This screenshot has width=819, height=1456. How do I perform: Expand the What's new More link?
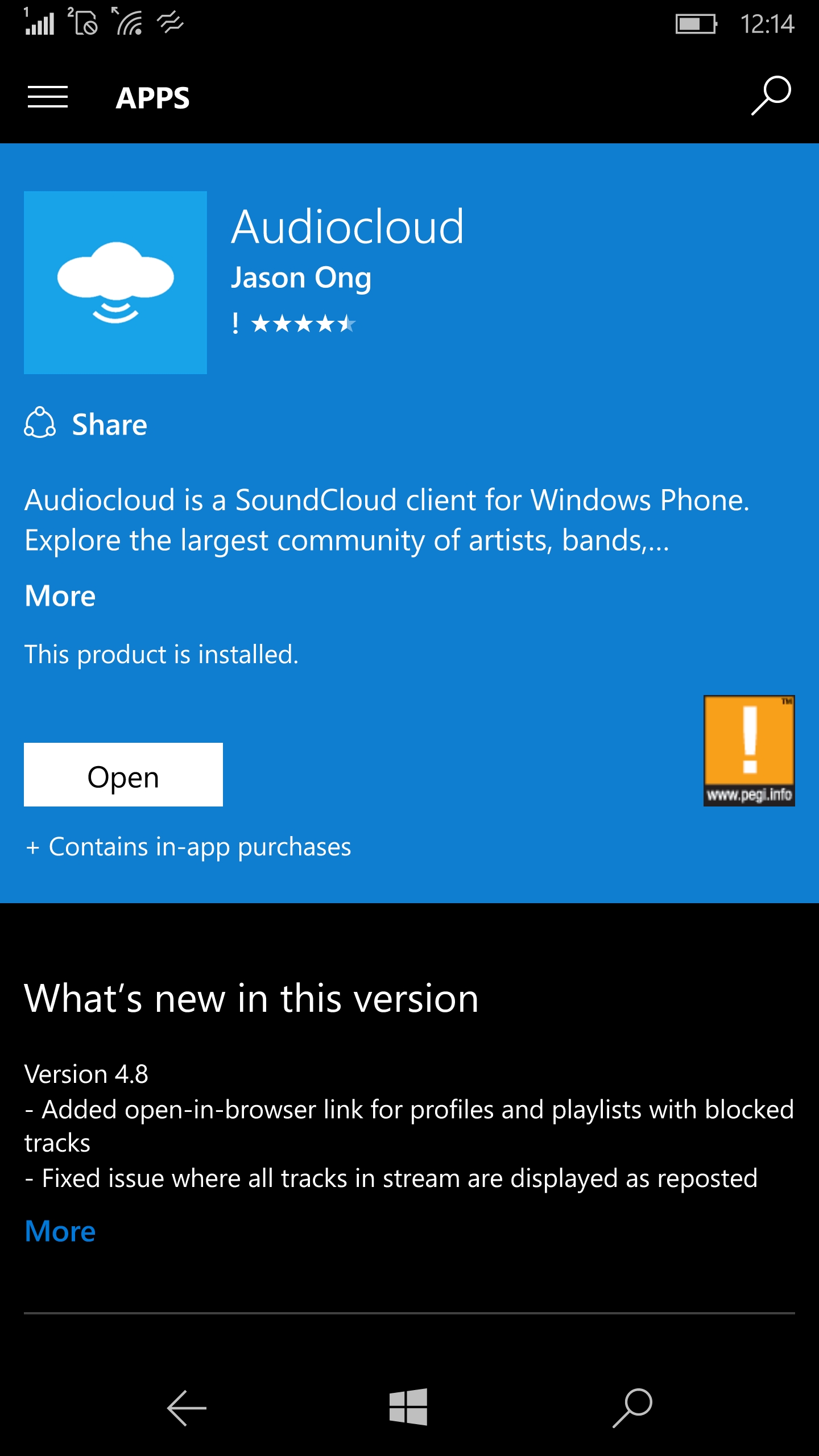pos(60,1231)
